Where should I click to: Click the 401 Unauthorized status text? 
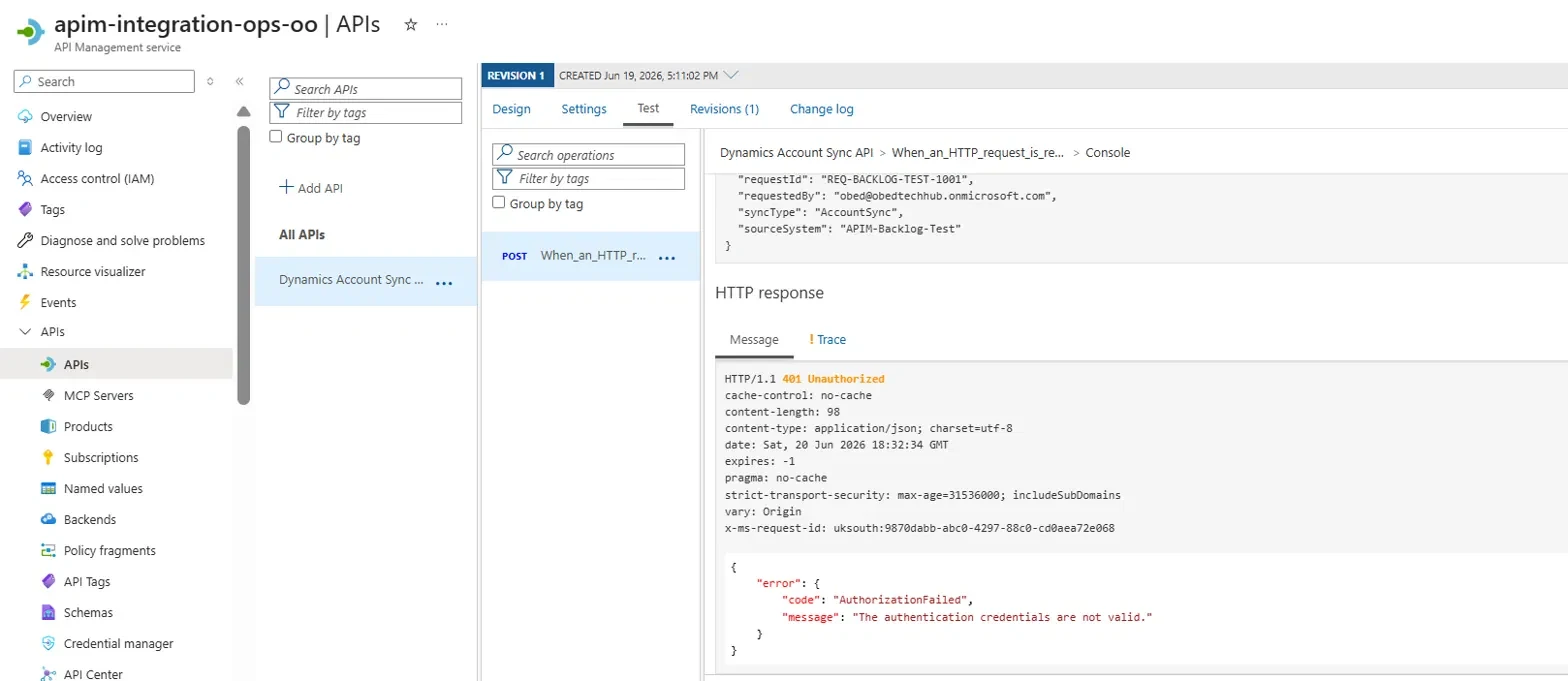coord(833,380)
